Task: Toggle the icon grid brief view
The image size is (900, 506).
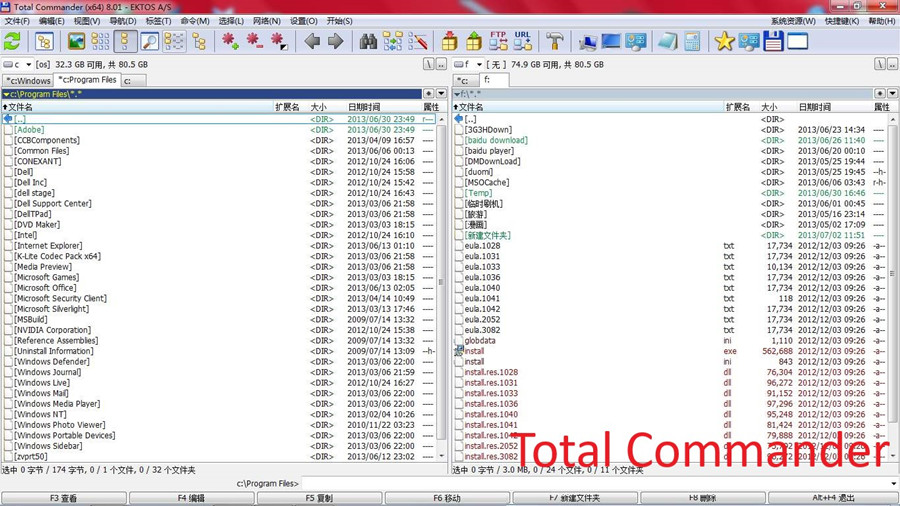Action: [x=100, y=41]
